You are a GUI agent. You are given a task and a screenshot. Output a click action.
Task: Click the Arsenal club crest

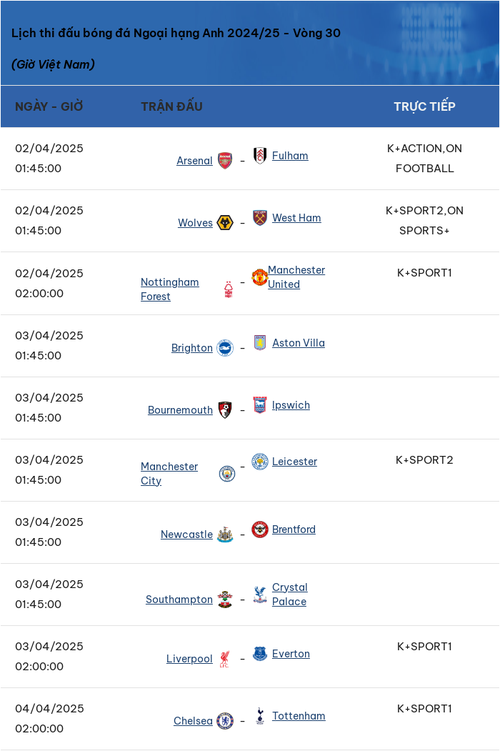[x=225, y=160]
